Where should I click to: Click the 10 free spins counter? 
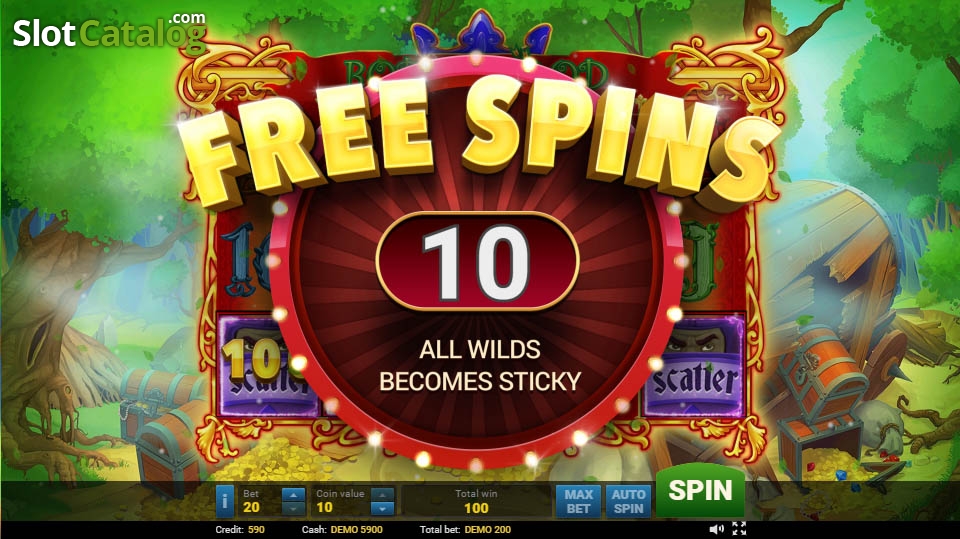tap(478, 262)
